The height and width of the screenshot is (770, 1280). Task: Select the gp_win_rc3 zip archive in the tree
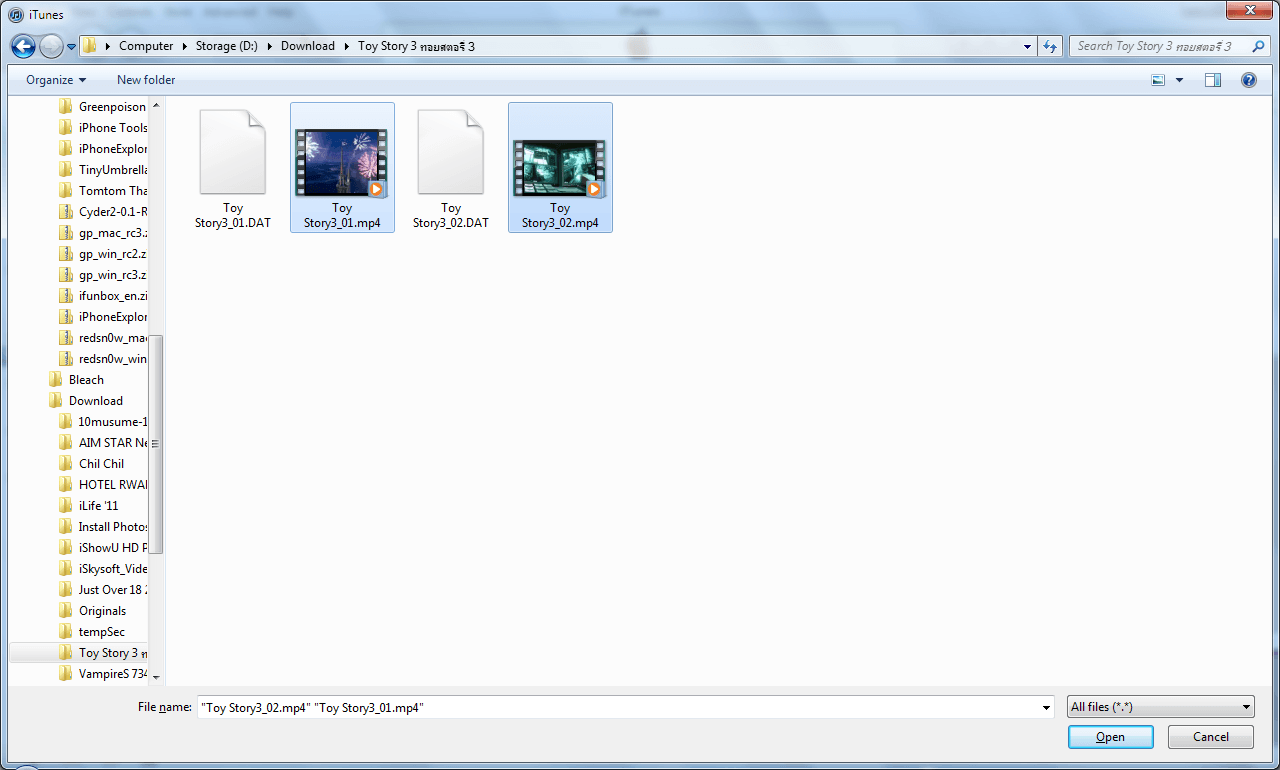click(x=103, y=275)
